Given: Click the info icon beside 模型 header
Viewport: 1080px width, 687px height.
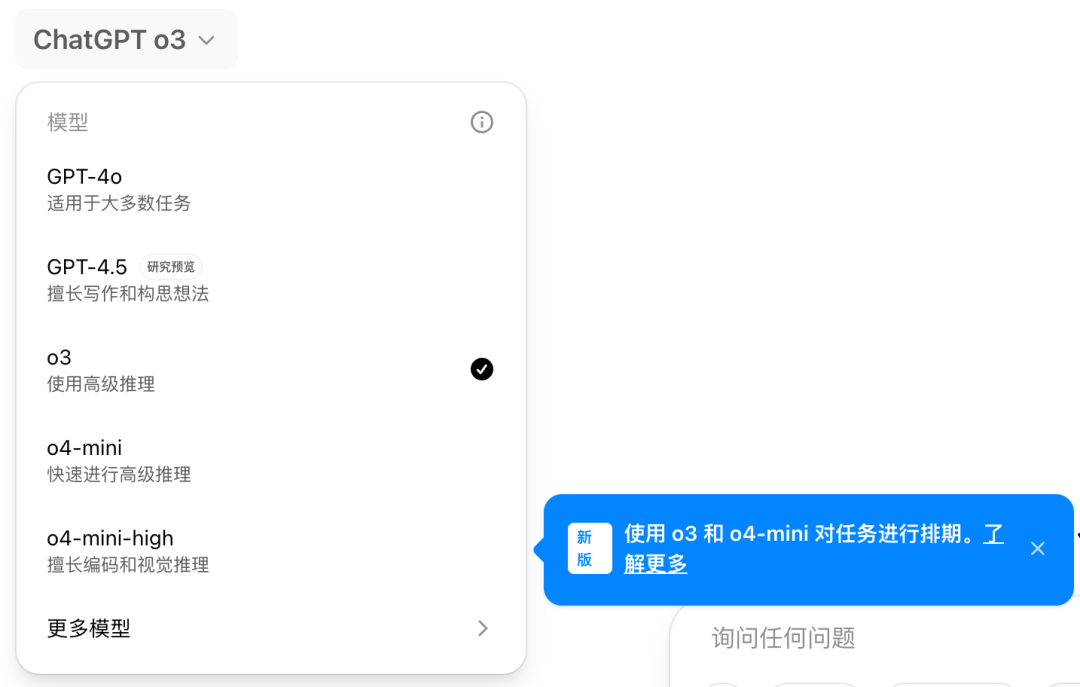Looking at the screenshot, I should 481,122.
